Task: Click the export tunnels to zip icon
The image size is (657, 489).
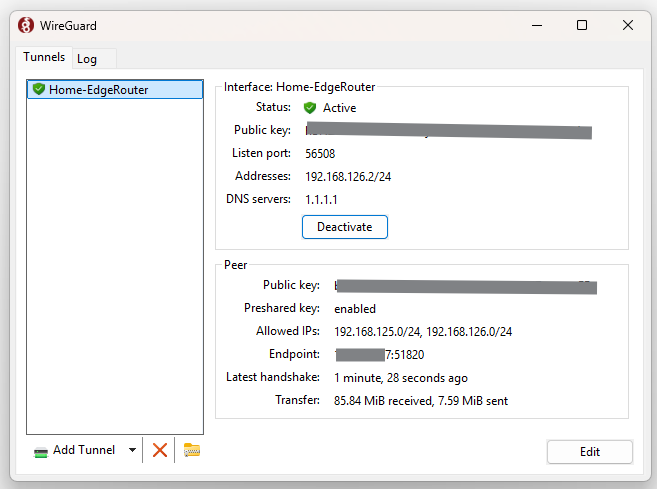Action: click(192, 450)
